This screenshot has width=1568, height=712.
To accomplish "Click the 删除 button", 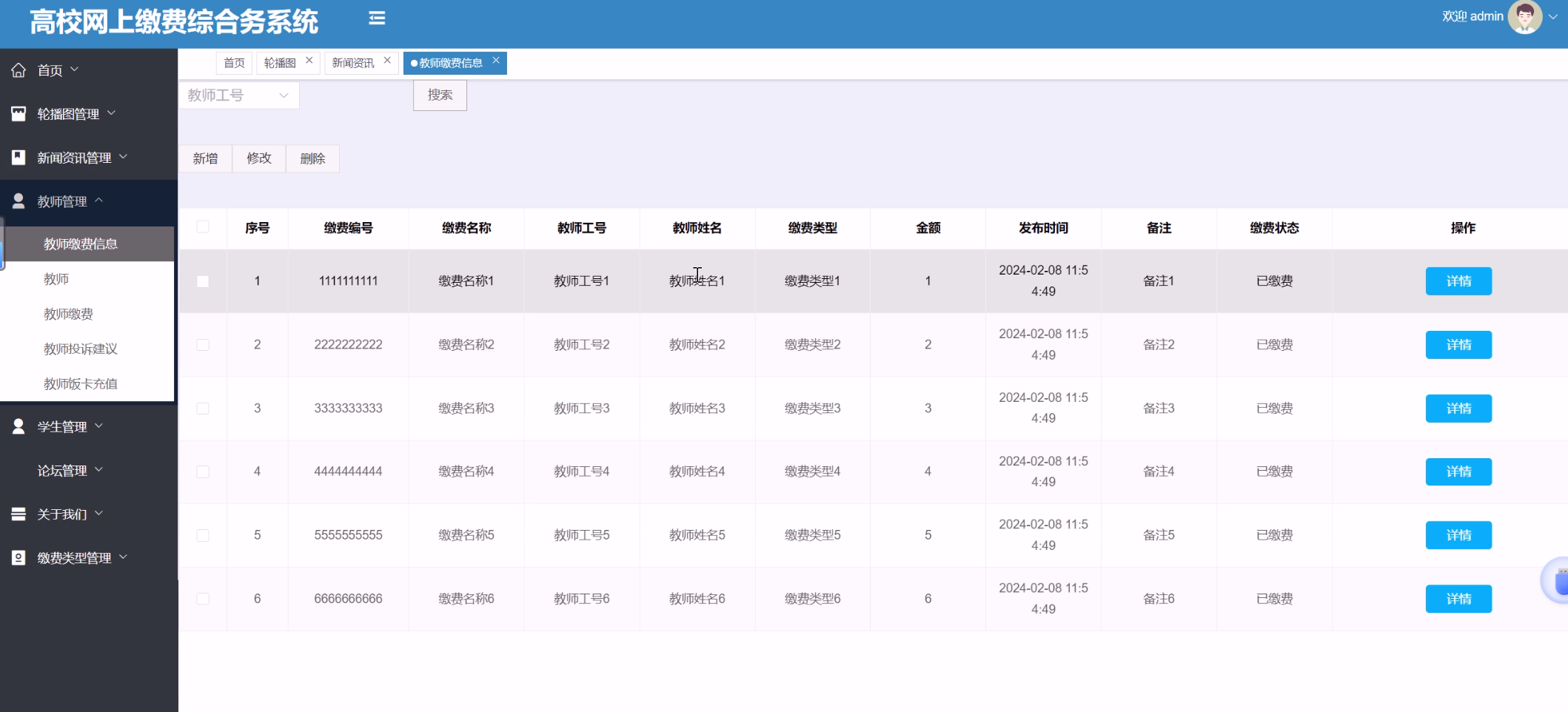I will click(312, 158).
